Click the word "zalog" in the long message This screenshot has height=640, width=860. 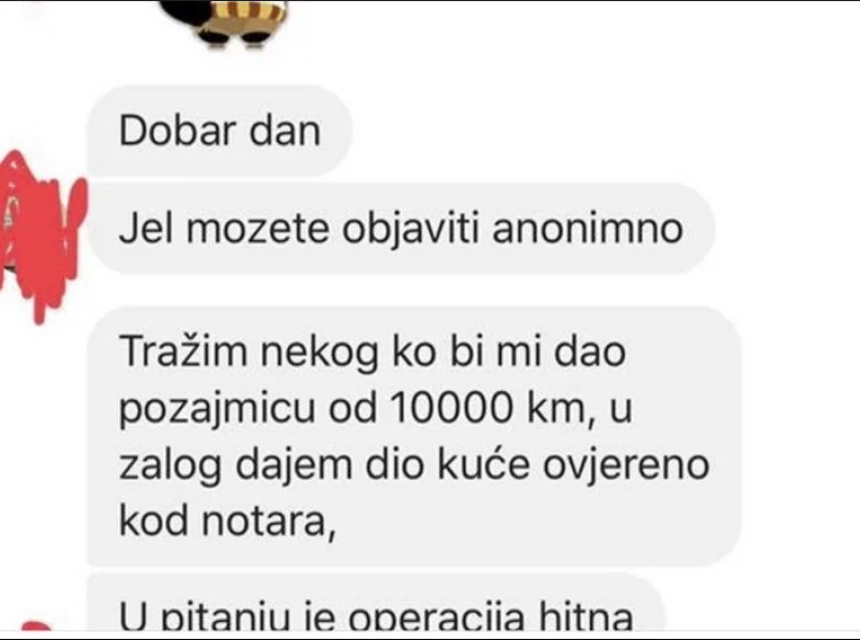pyautogui.click(x=171, y=467)
